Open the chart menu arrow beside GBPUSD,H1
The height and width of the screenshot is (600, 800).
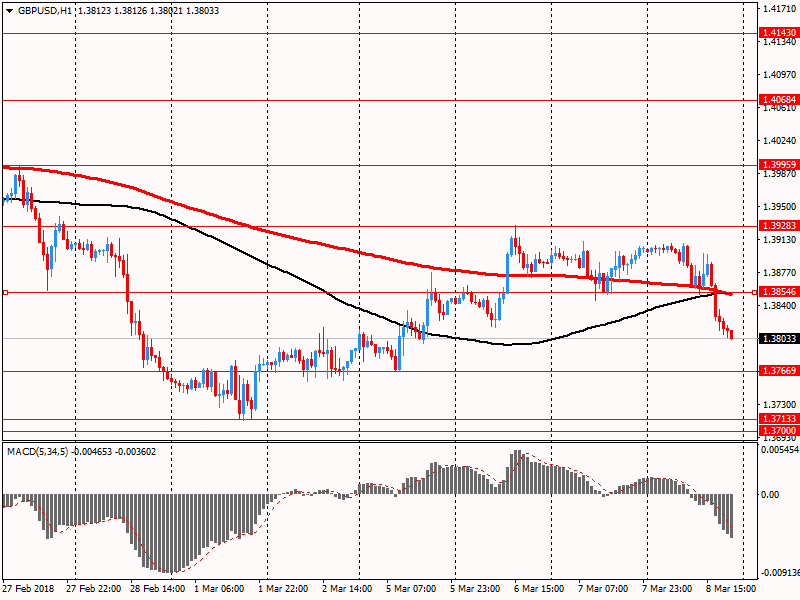(x=9, y=11)
